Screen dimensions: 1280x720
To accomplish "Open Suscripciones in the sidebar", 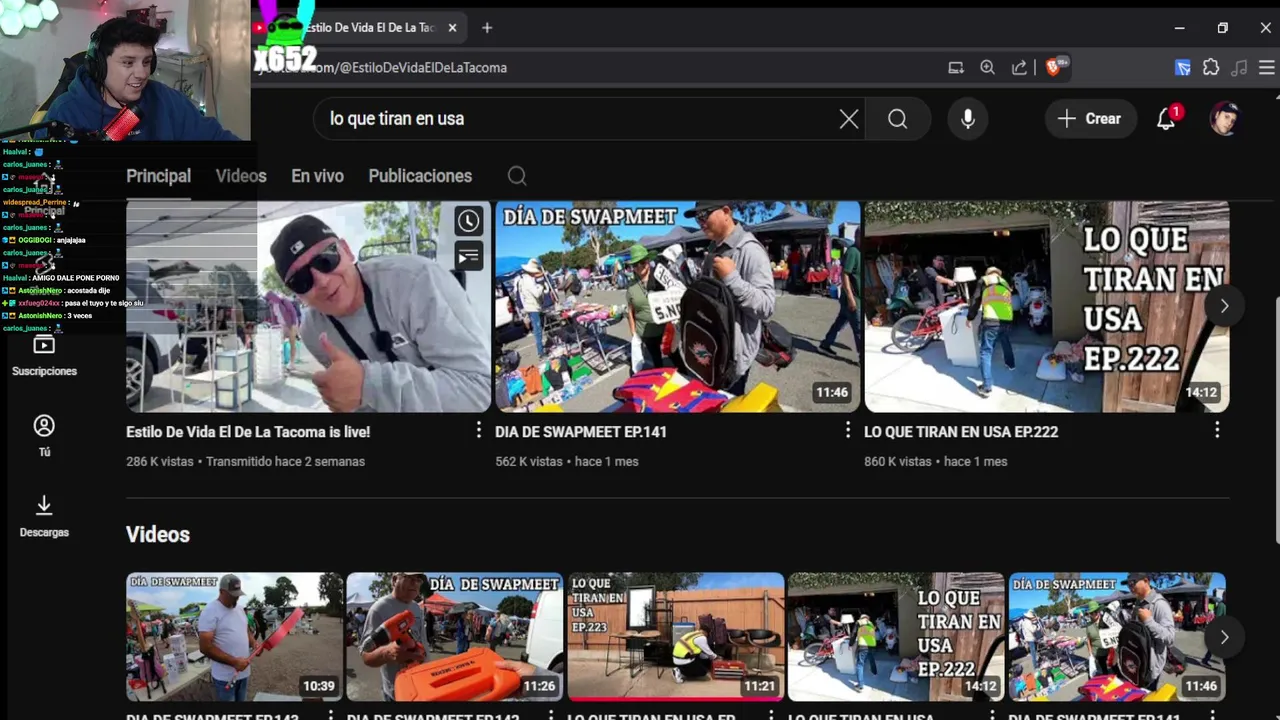I will pos(44,356).
